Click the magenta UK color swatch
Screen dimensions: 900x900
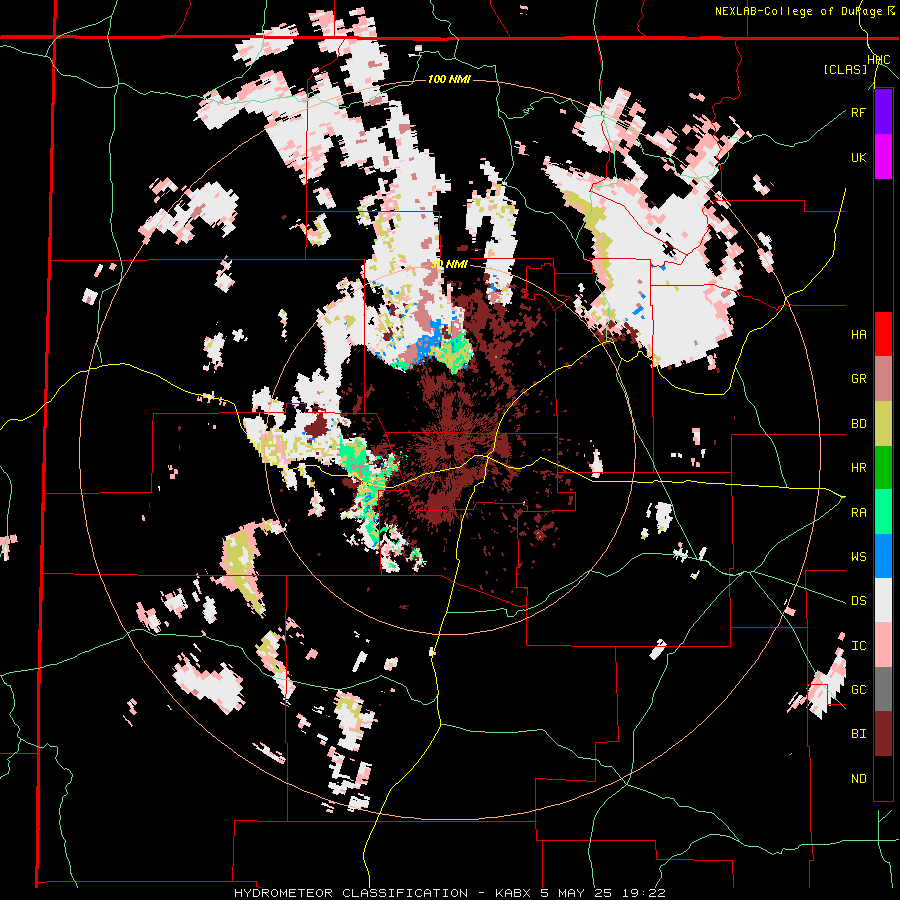[x=883, y=157]
